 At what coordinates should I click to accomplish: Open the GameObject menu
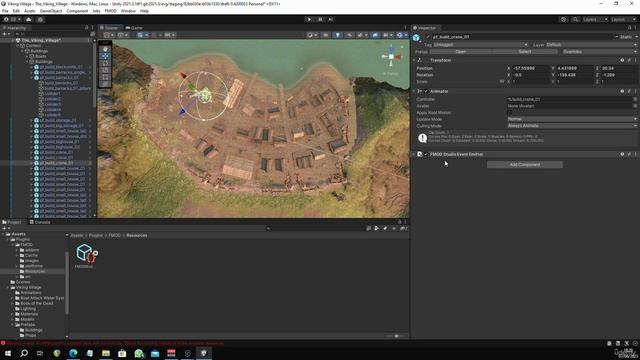(x=51, y=11)
